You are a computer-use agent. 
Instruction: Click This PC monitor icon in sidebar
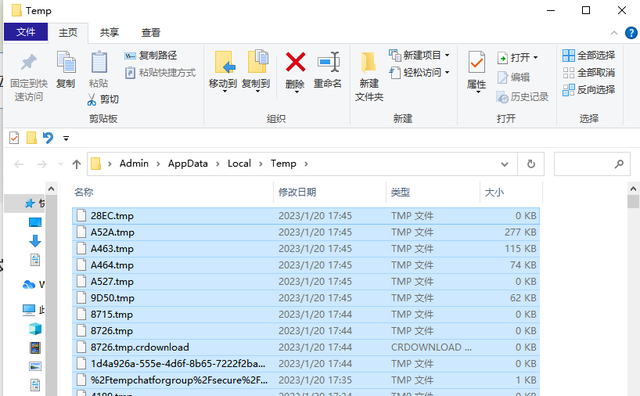(29, 310)
